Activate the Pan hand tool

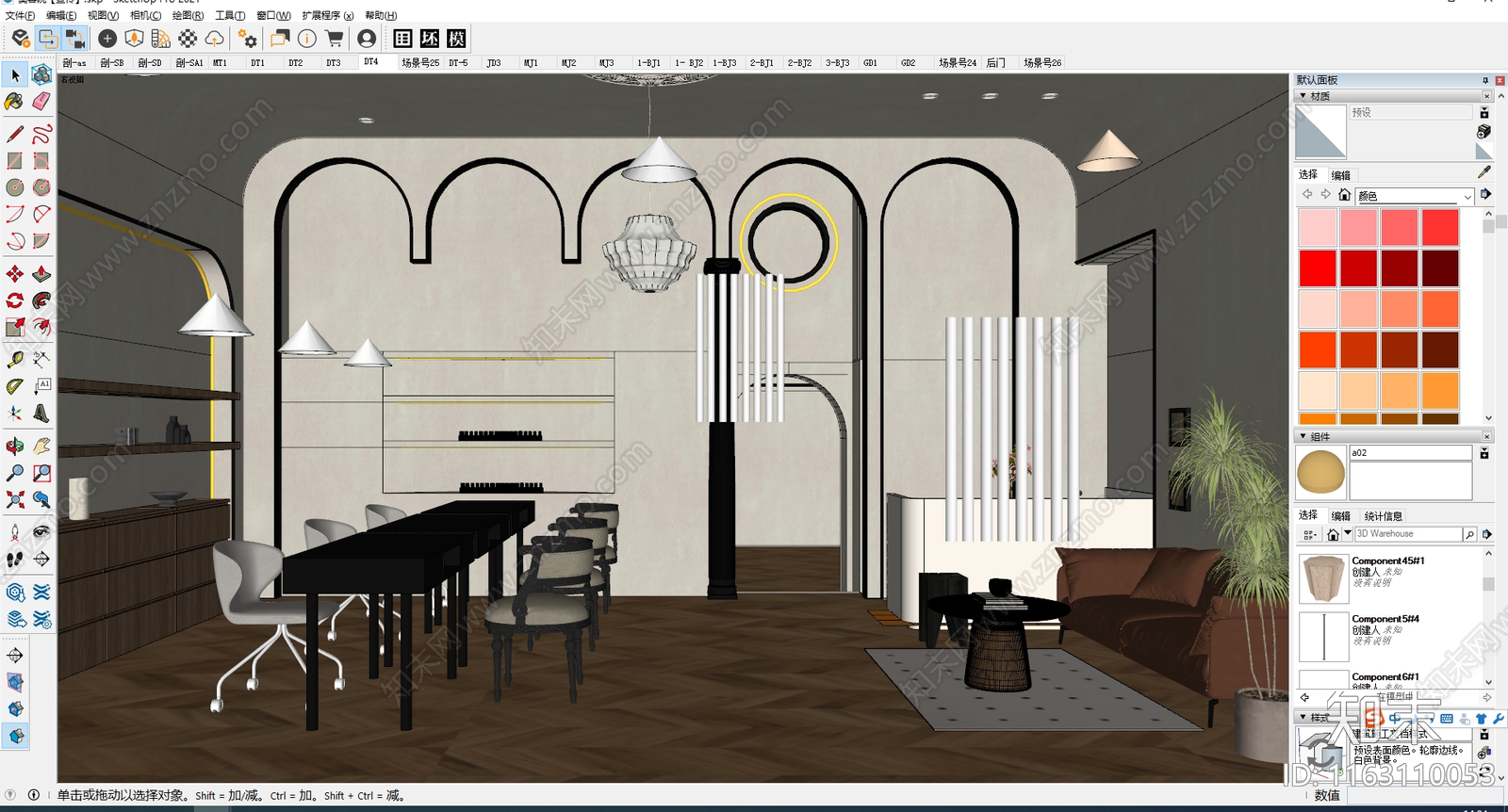point(41,446)
